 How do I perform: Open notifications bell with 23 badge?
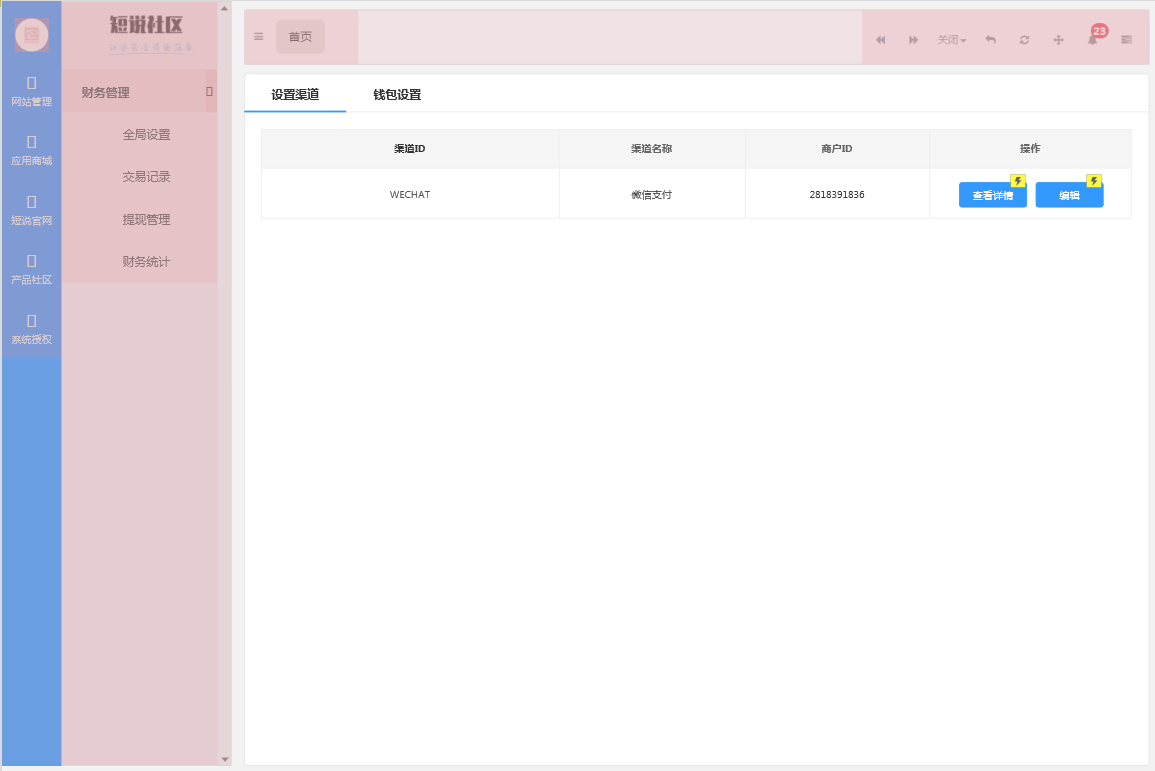(1094, 37)
